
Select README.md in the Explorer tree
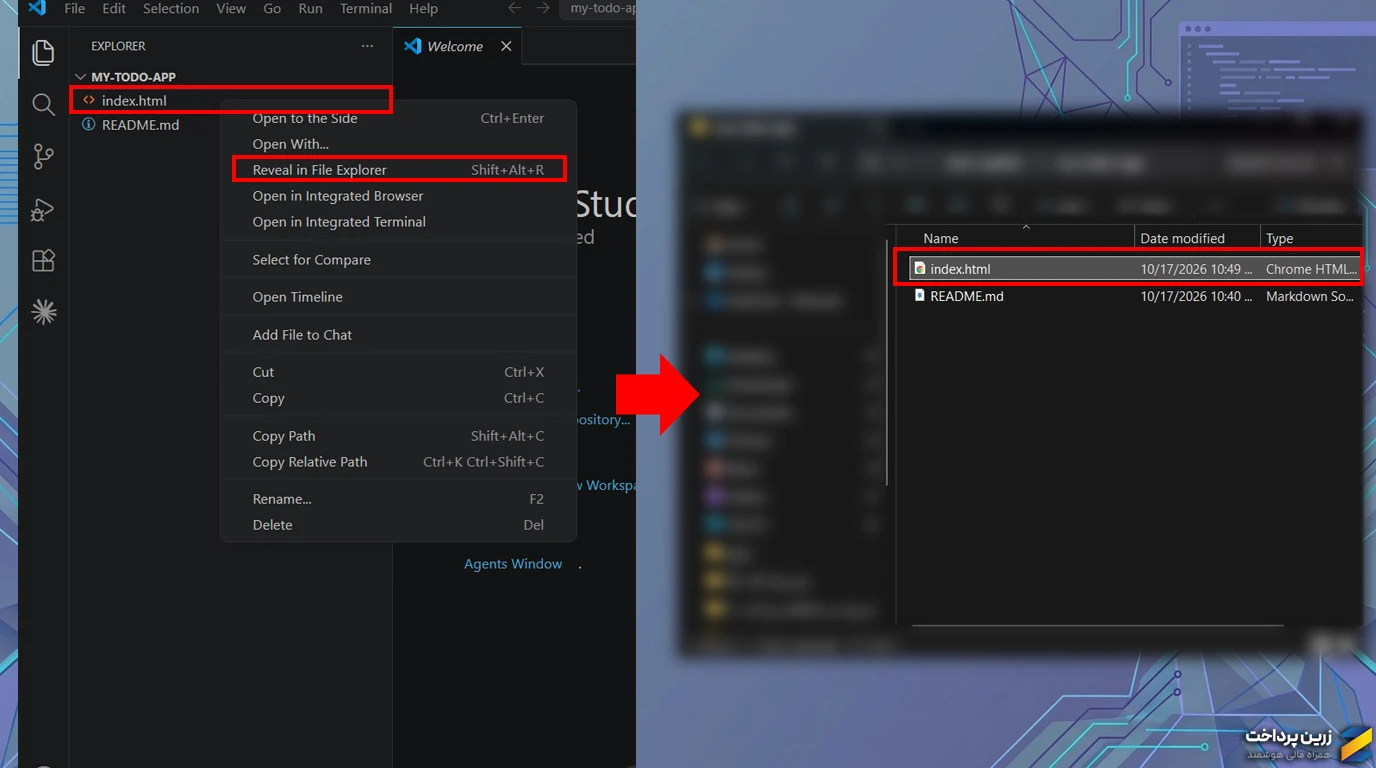[x=230, y=125]
